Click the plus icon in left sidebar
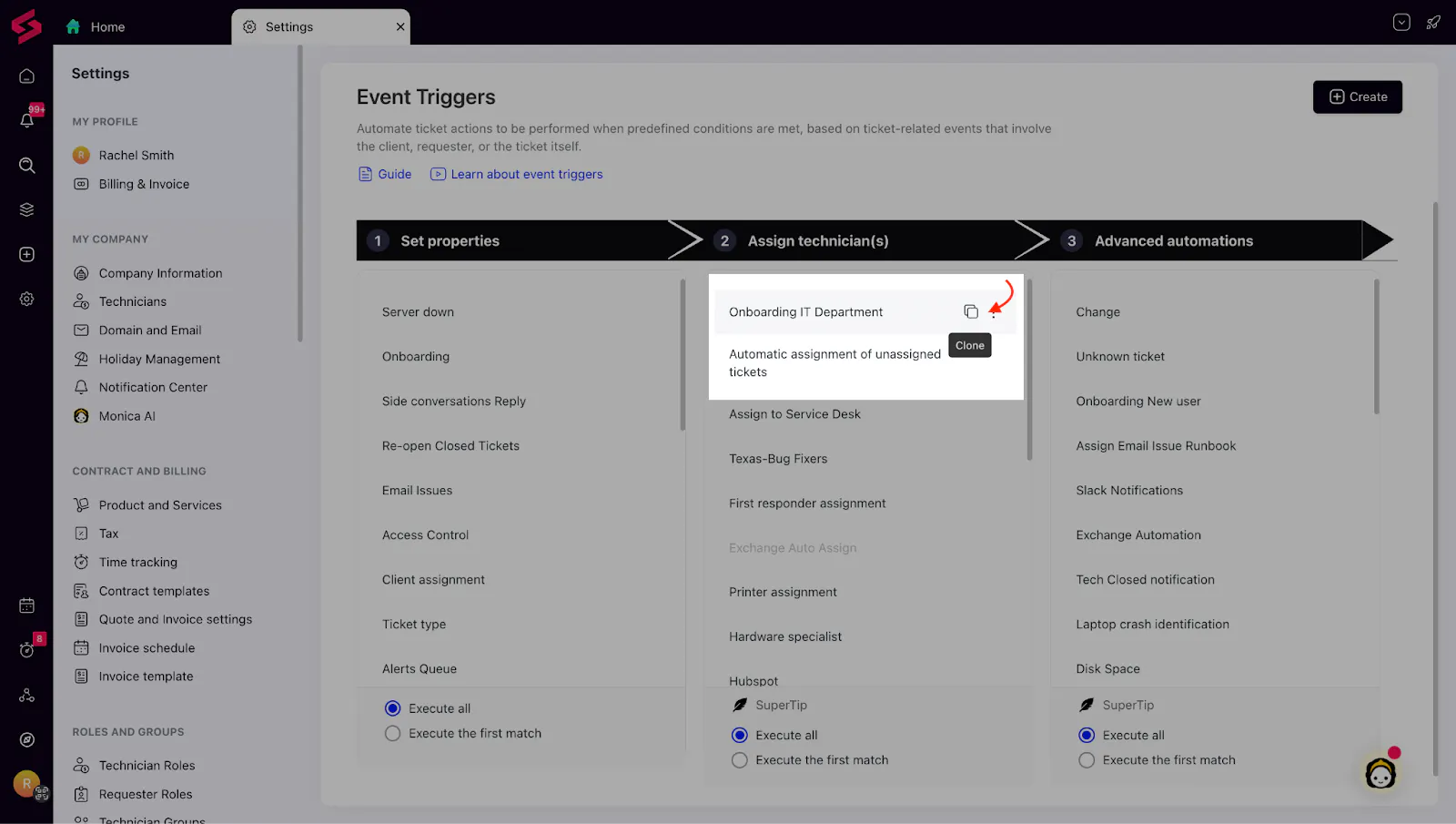This screenshot has height=824, width=1456. [x=27, y=254]
